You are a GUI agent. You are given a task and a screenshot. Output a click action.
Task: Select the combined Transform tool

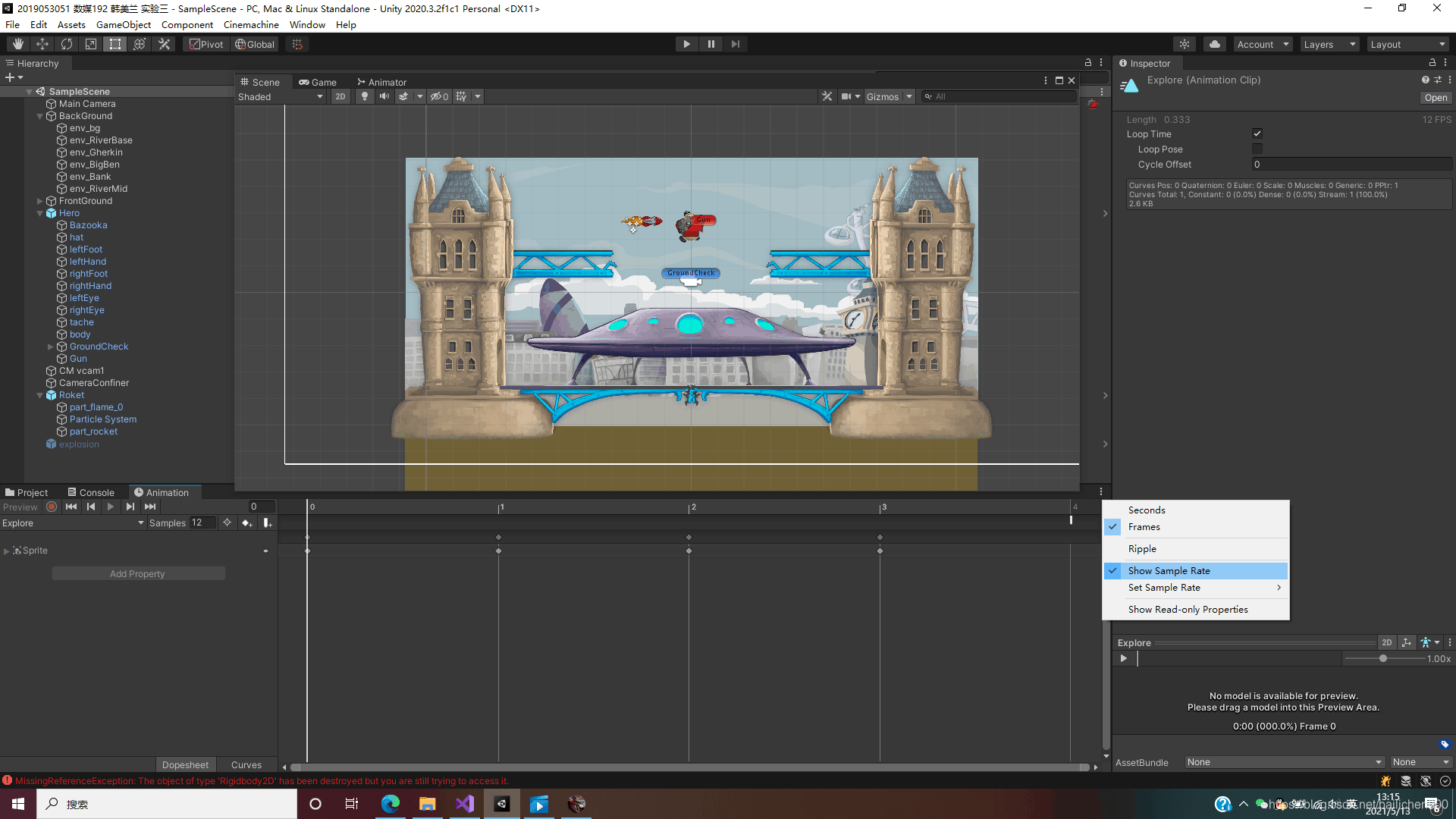pos(140,44)
